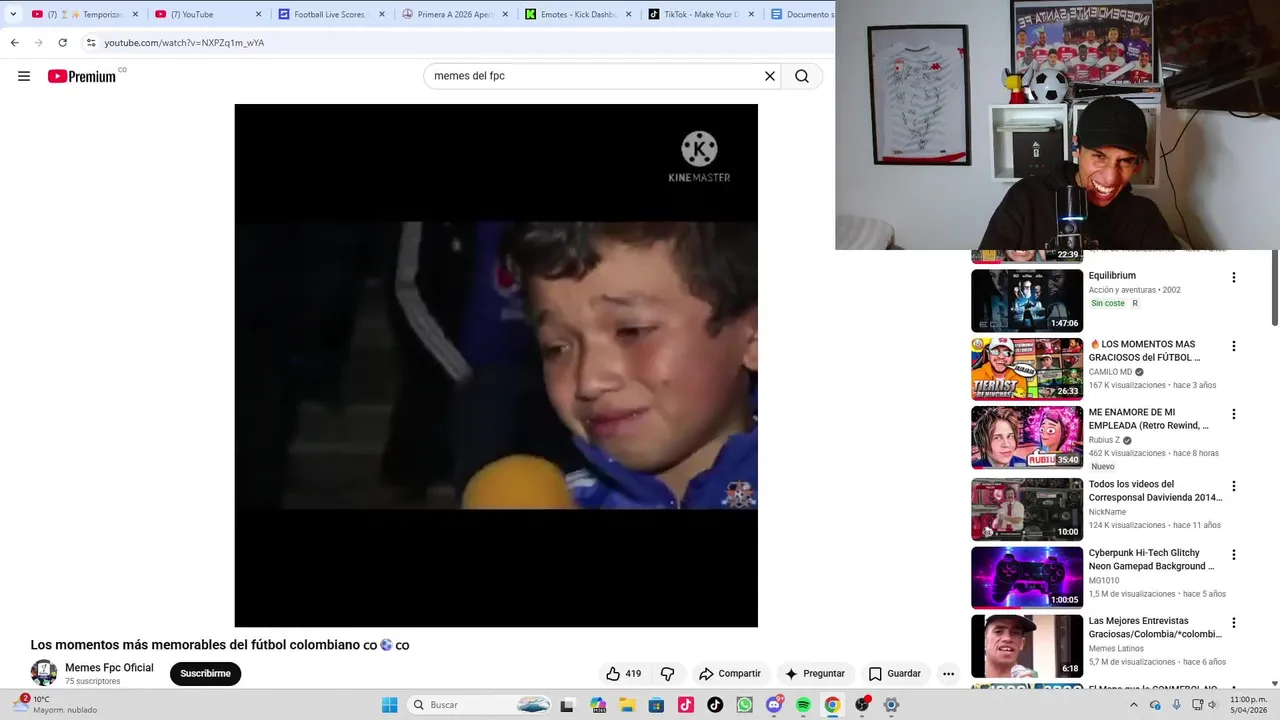The height and width of the screenshot is (720, 1280).
Task: Open Discord from the taskbar
Action: tap(774, 705)
